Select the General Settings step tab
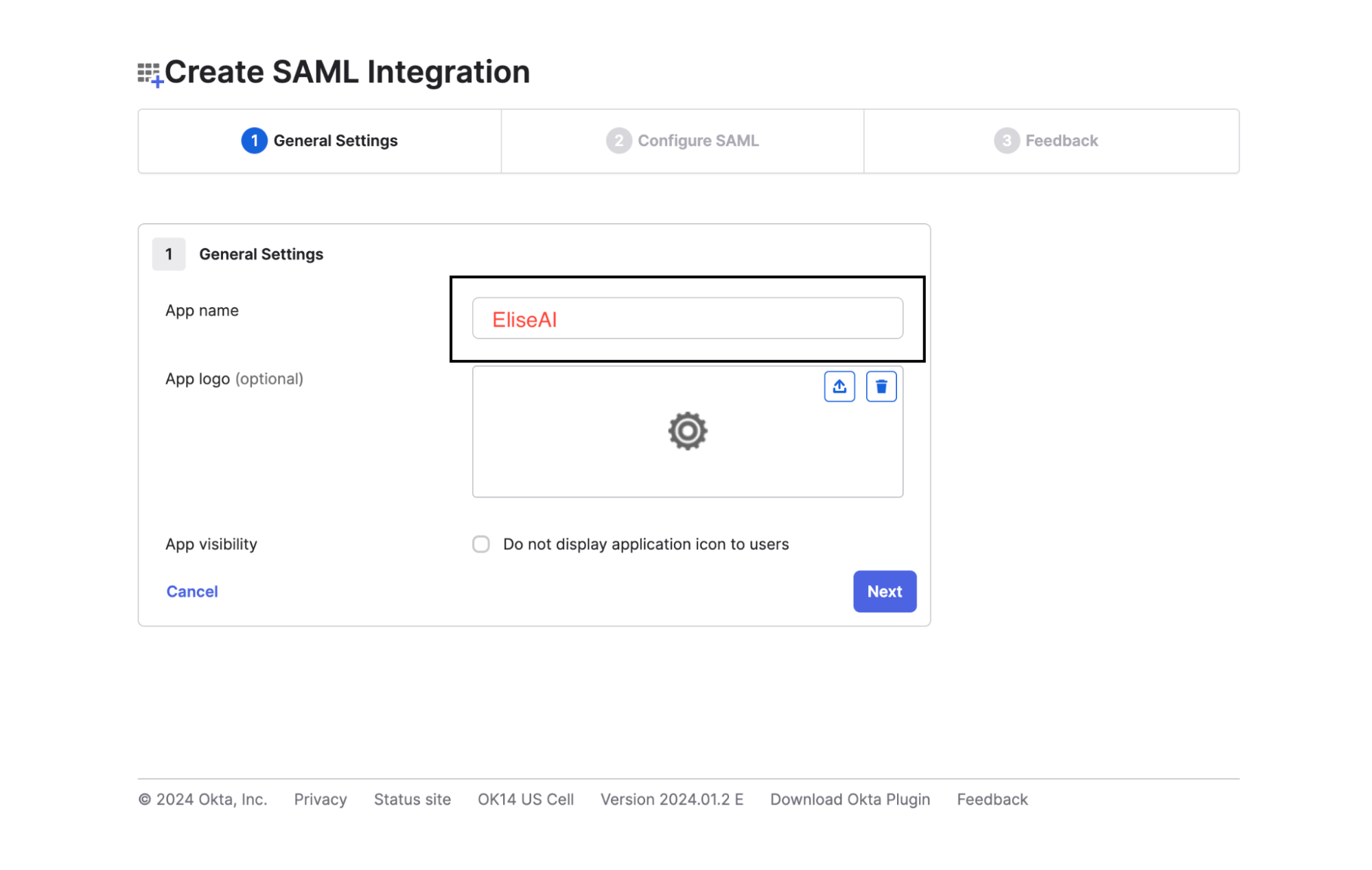Image resolution: width=1372 pixels, height=870 pixels. (319, 141)
